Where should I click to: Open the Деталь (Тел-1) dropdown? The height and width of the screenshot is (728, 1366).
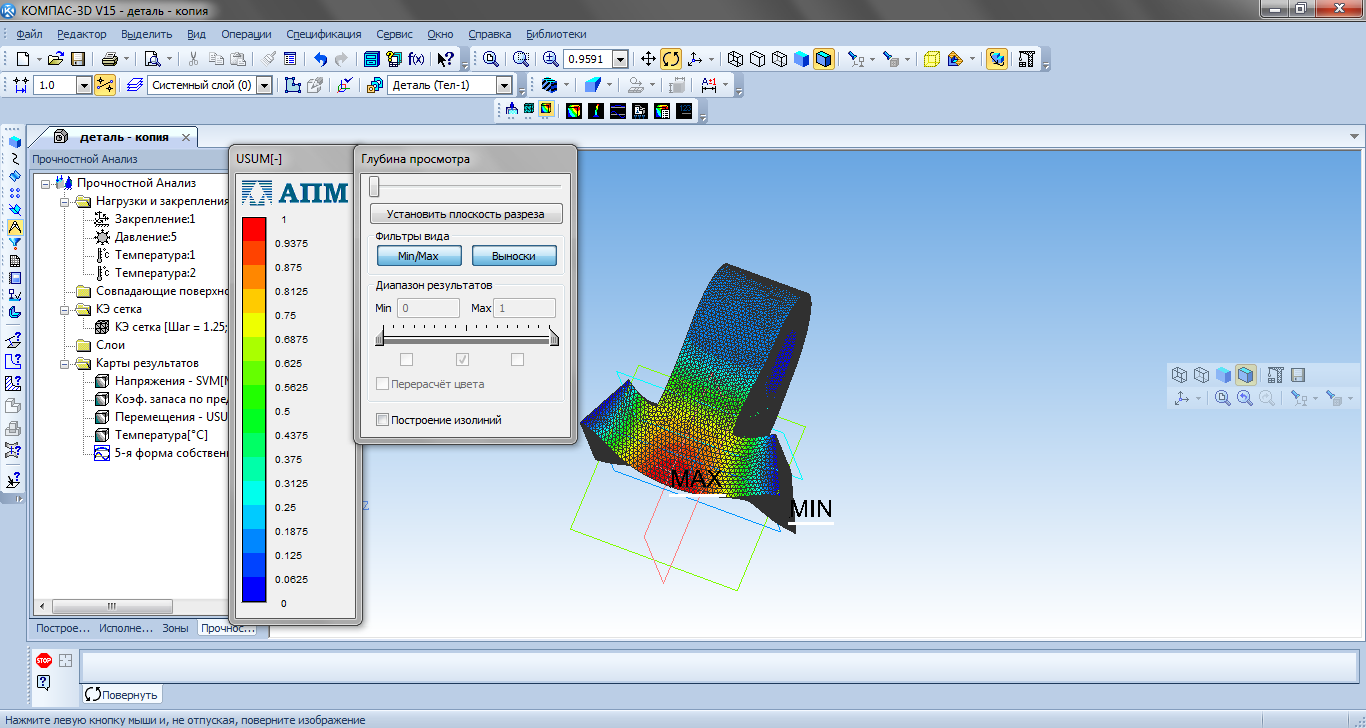click(505, 85)
